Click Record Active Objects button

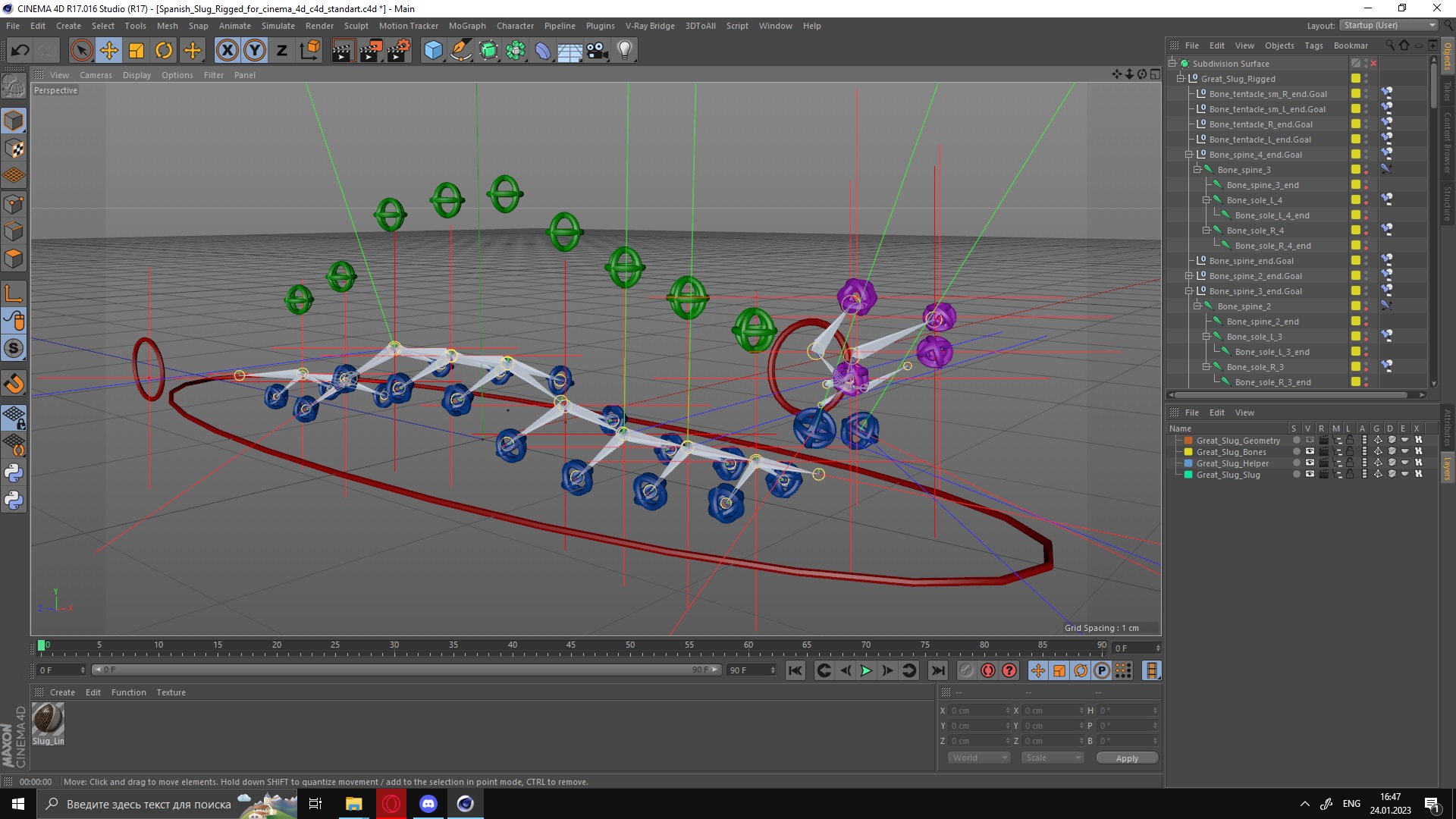click(x=966, y=670)
